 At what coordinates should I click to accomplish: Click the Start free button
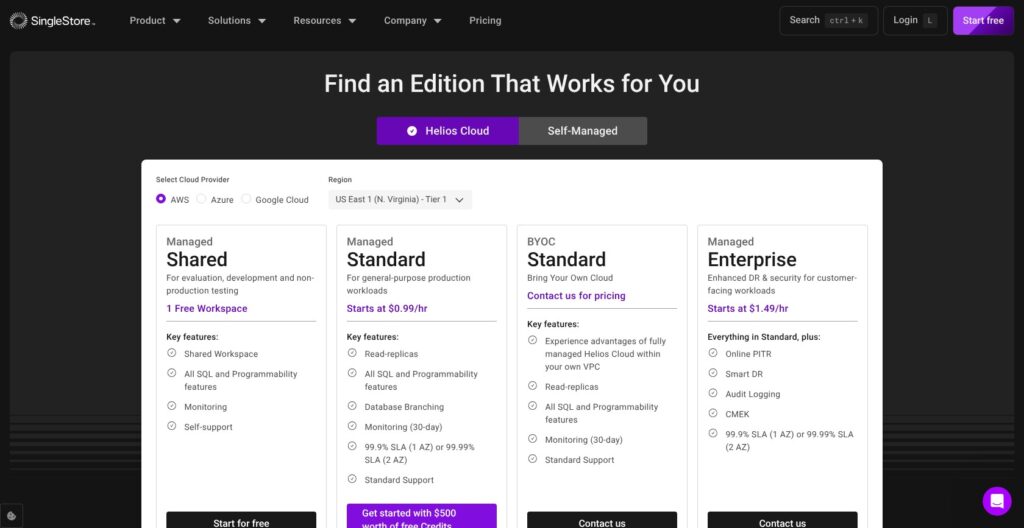pyautogui.click(x=983, y=20)
